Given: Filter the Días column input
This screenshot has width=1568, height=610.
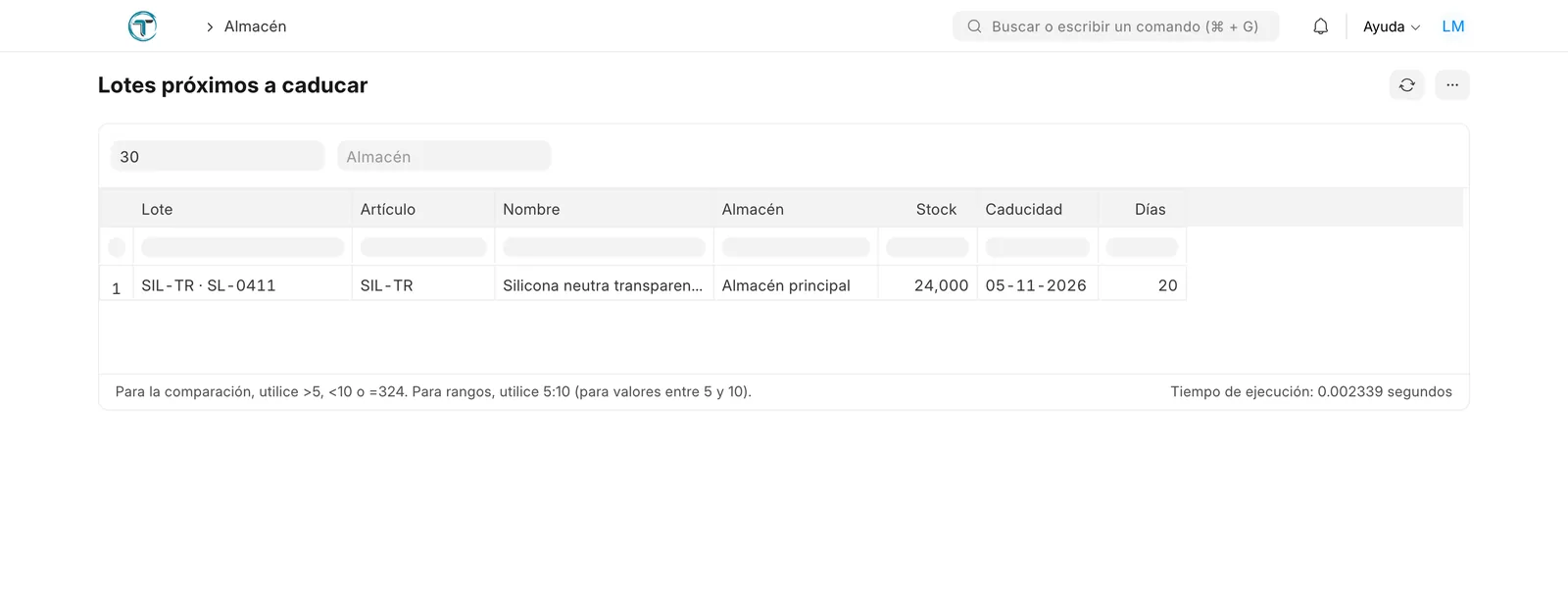Looking at the screenshot, I should (1142, 247).
